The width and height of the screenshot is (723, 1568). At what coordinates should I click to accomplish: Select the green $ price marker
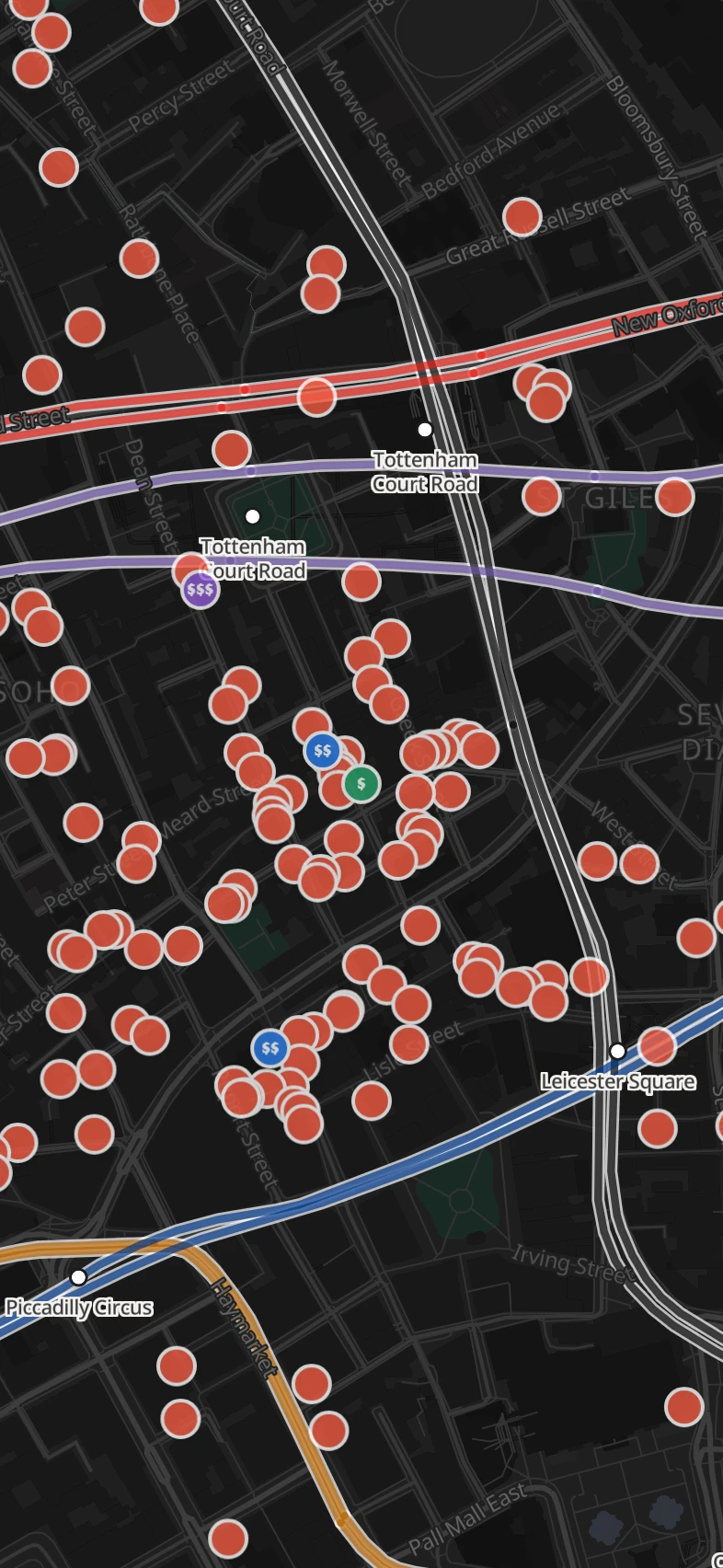[x=361, y=784]
